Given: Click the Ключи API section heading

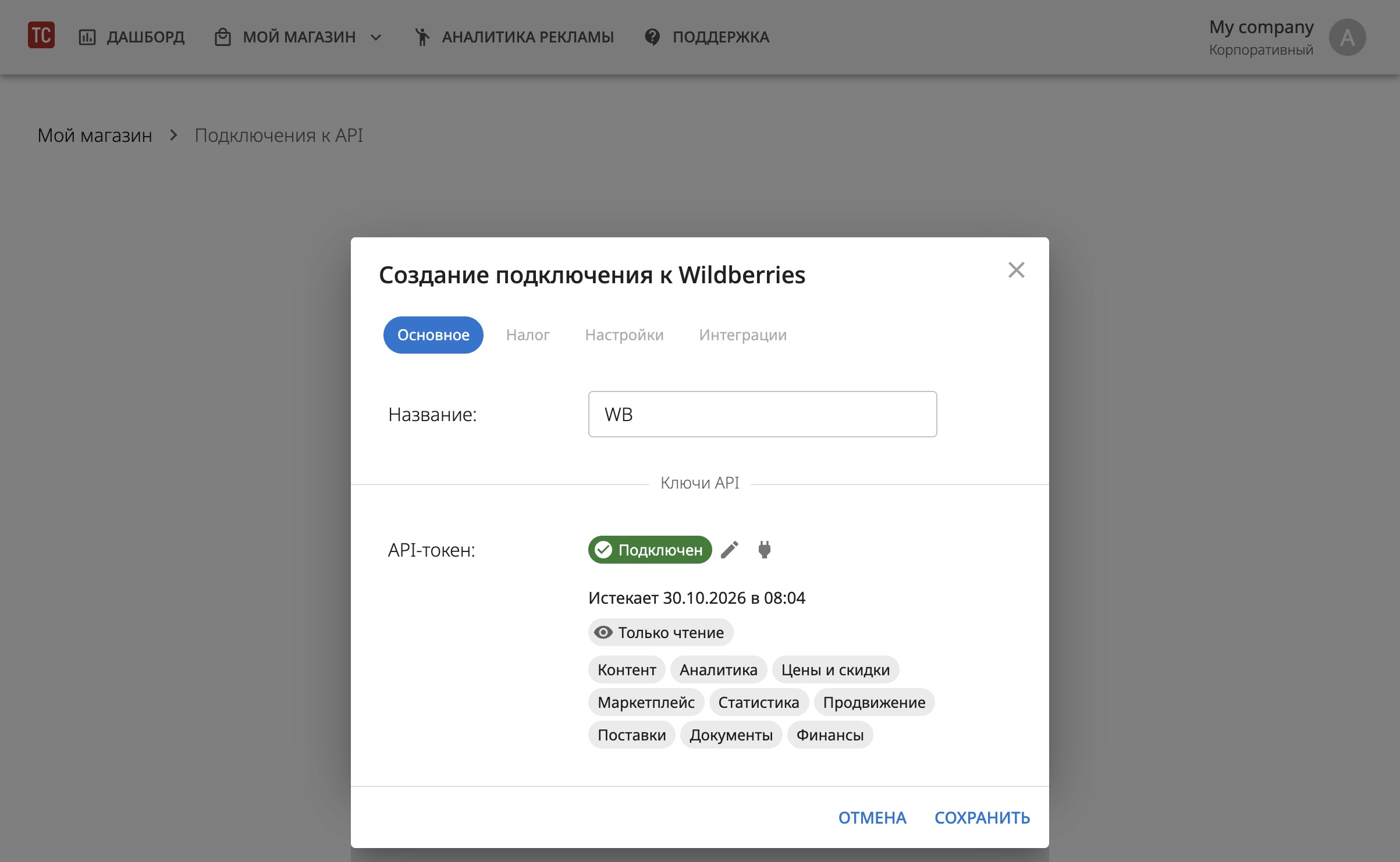Looking at the screenshot, I should click(x=700, y=483).
